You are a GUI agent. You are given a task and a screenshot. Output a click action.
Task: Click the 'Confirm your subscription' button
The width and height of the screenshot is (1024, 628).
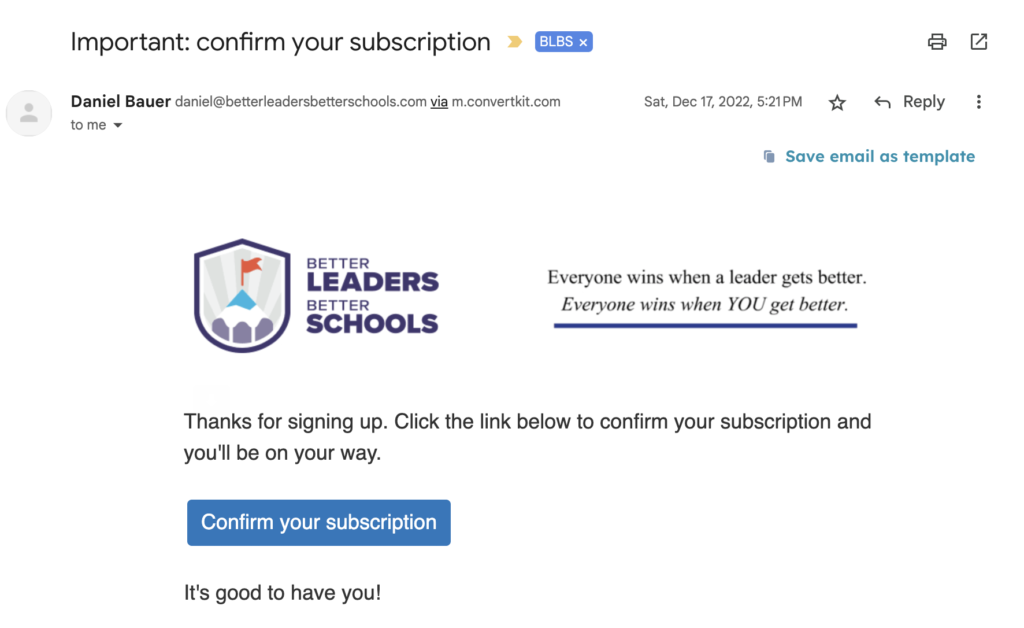[x=319, y=522]
